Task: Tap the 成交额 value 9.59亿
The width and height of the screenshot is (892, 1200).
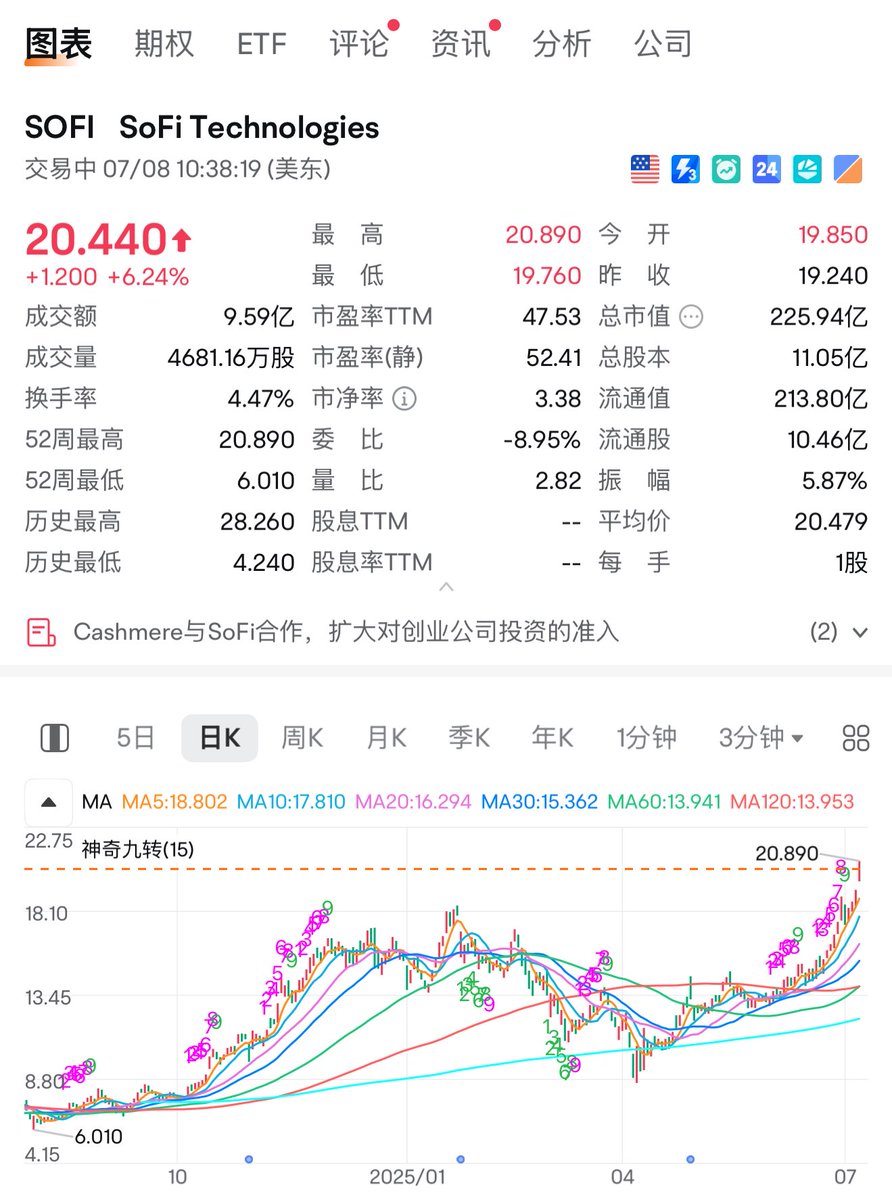Action: coord(258,317)
